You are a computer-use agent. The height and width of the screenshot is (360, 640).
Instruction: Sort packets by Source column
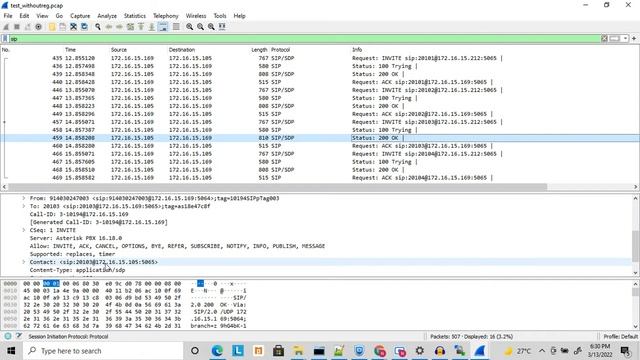pos(119,49)
